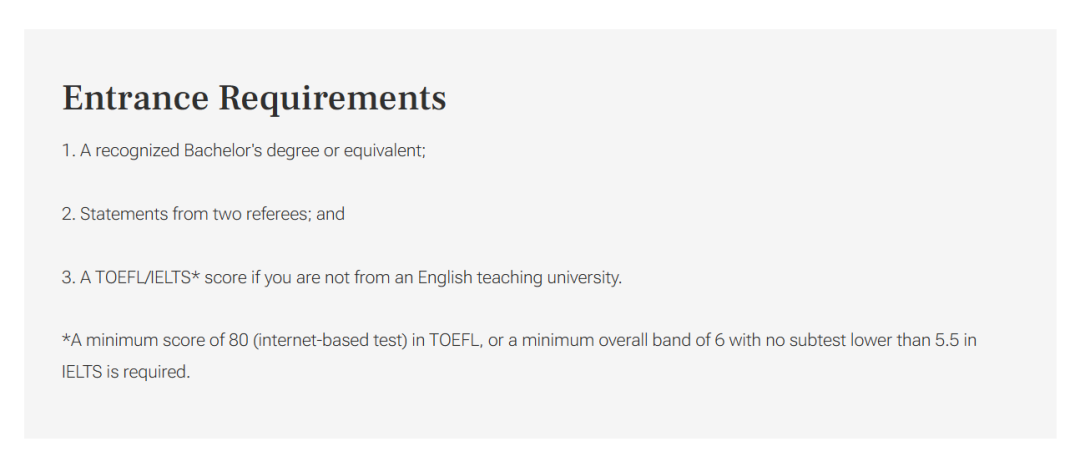Click the "Statements from two referees" line
Screen dimensions: 1080x452
tap(202, 214)
